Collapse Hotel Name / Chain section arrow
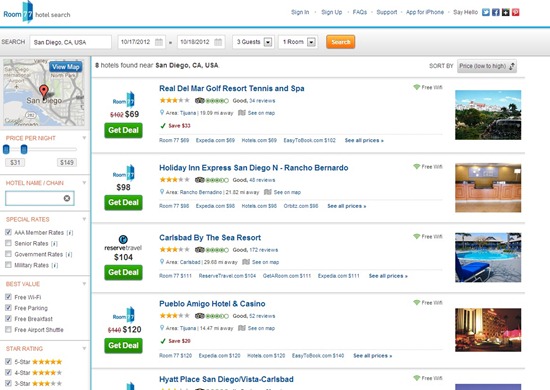 (84, 183)
